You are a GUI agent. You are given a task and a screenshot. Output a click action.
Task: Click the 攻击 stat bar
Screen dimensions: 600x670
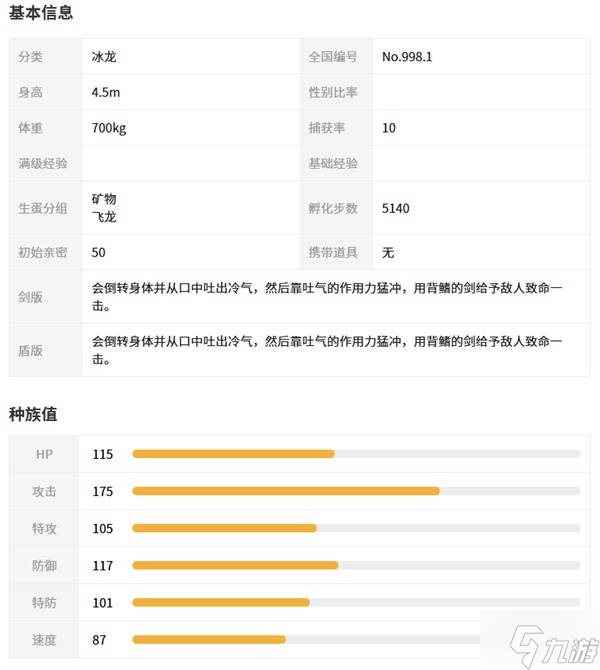pos(355,491)
